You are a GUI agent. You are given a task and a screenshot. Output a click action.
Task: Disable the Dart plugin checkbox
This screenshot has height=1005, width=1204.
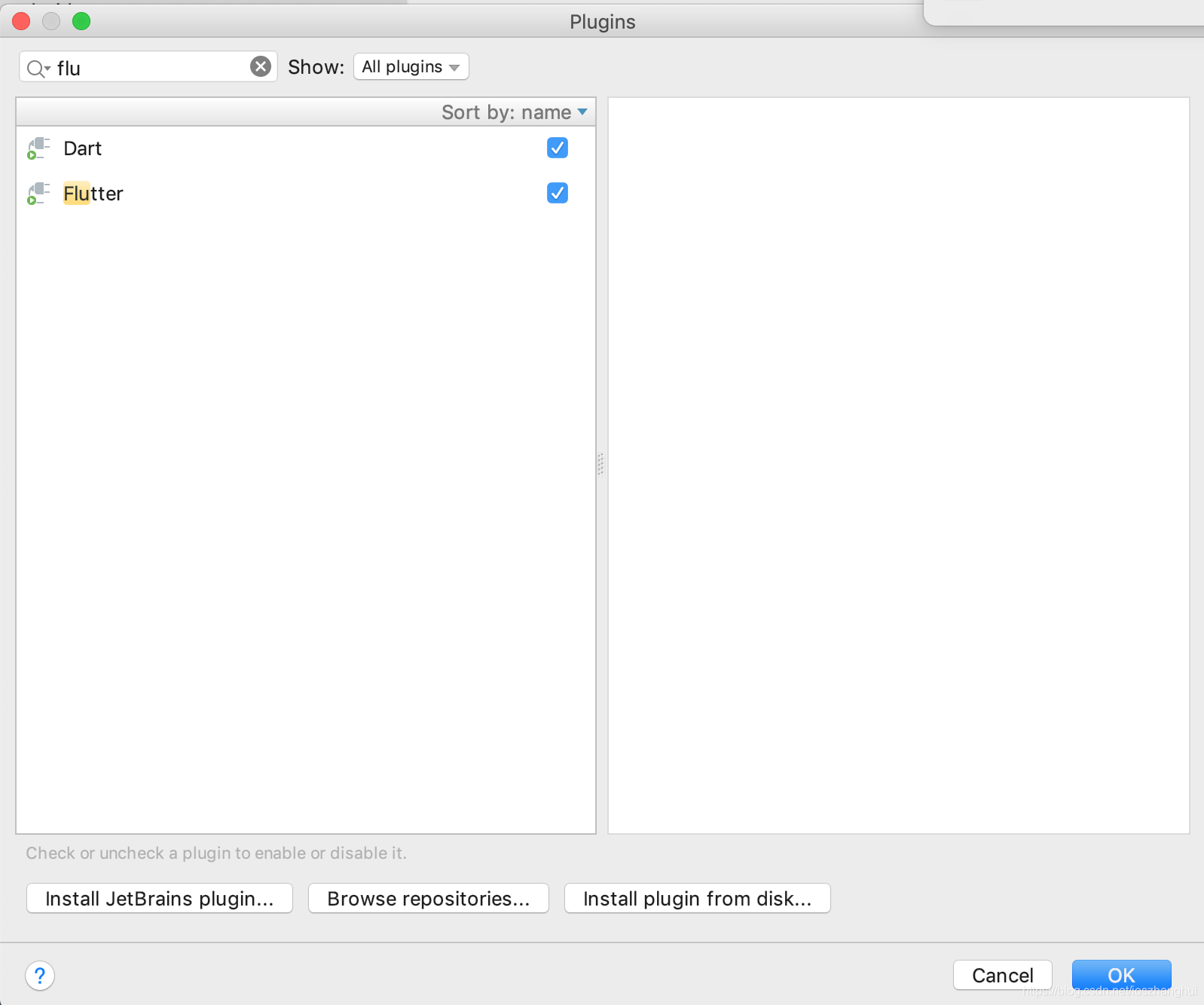[x=558, y=148]
